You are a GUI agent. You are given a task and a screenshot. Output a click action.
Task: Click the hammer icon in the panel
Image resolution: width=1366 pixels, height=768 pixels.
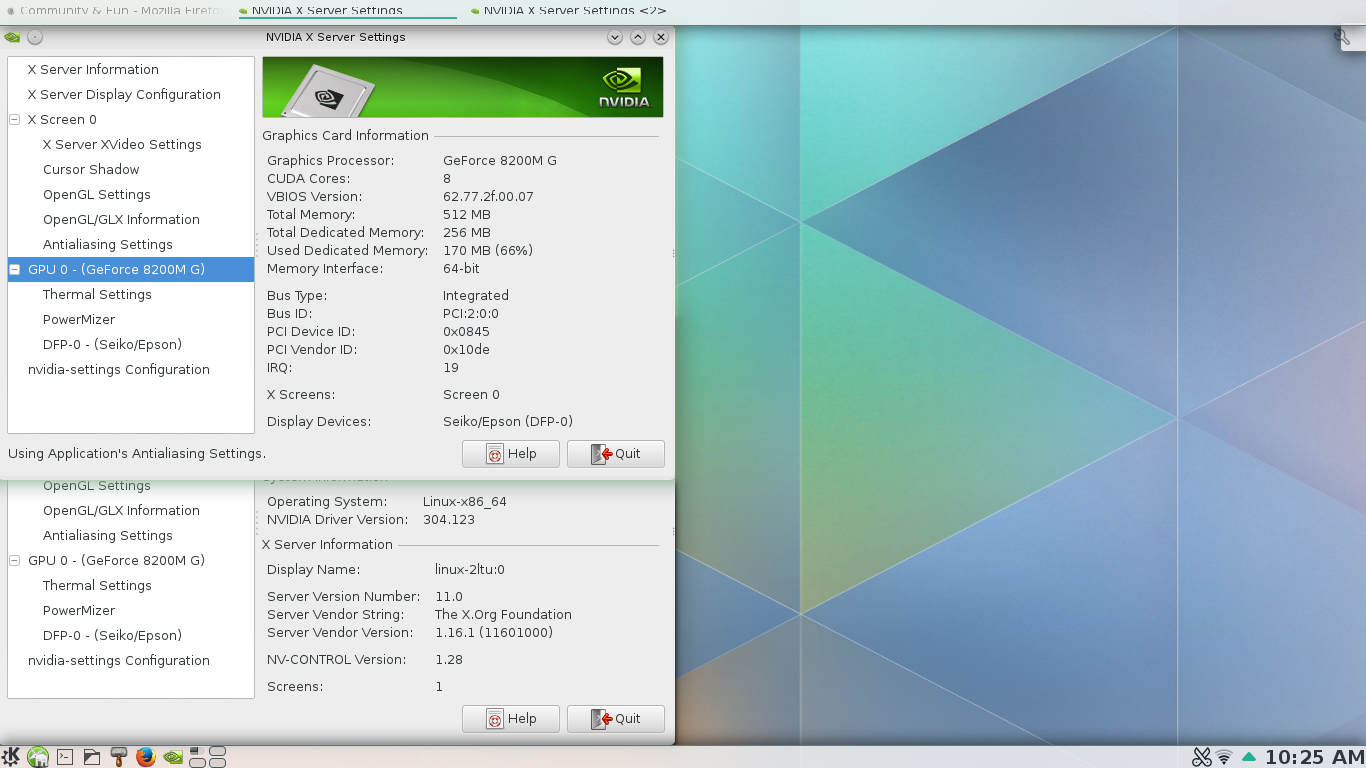[x=119, y=757]
